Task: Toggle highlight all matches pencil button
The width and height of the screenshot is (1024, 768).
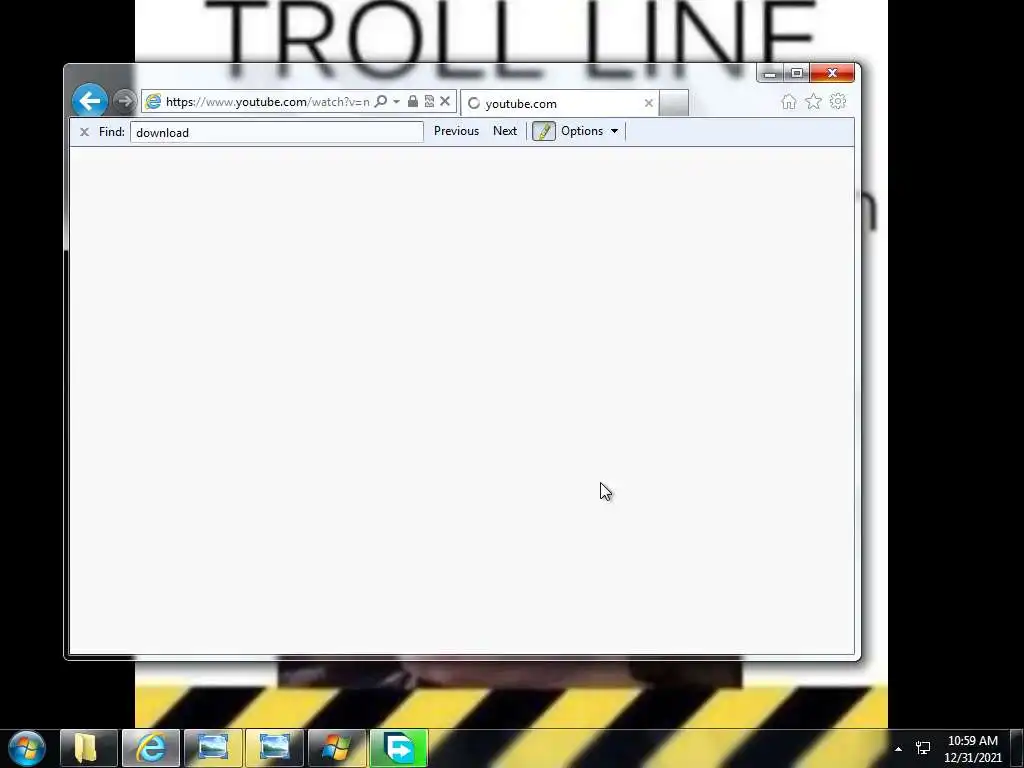Action: [x=543, y=131]
